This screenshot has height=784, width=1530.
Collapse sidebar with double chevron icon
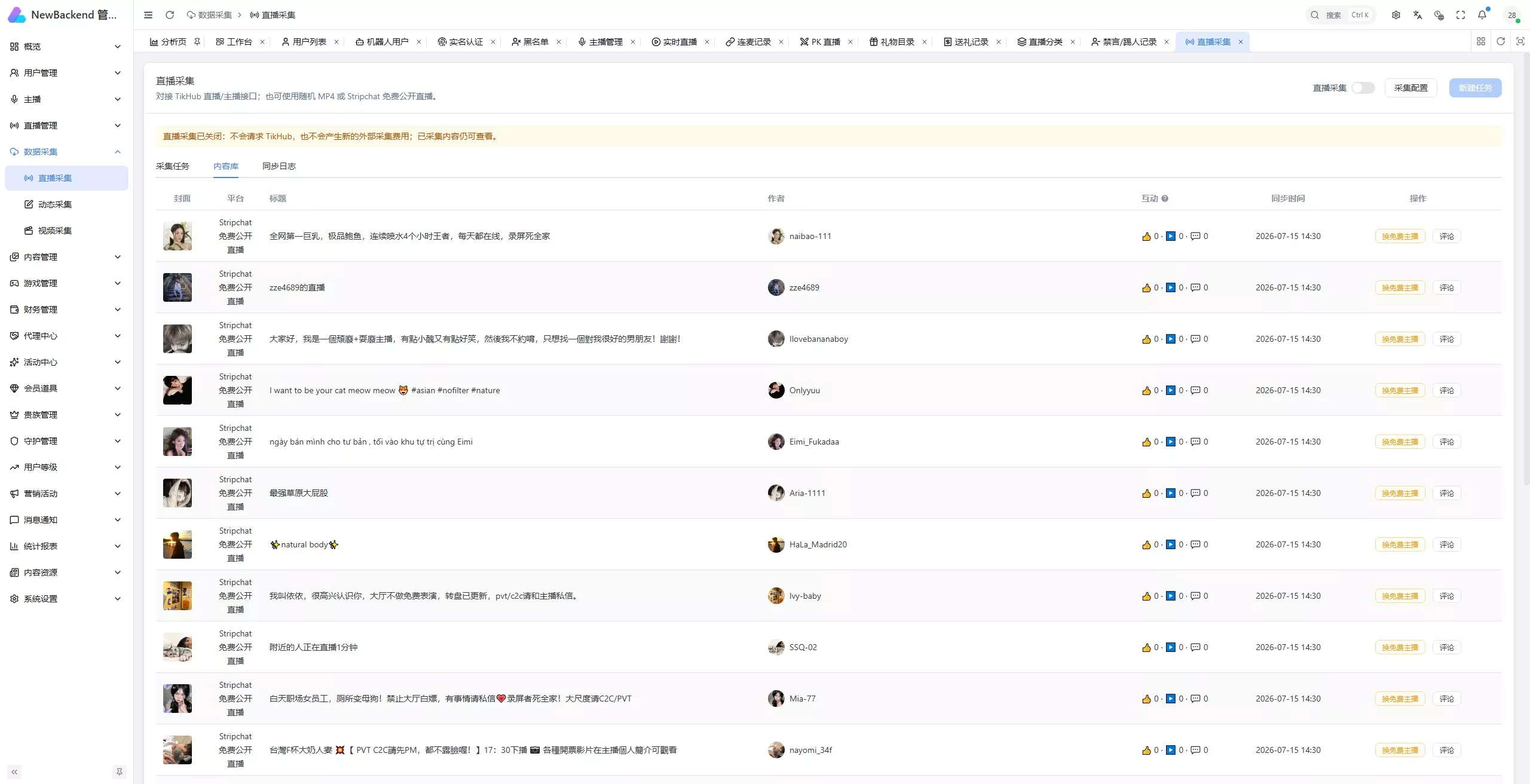click(x=14, y=772)
